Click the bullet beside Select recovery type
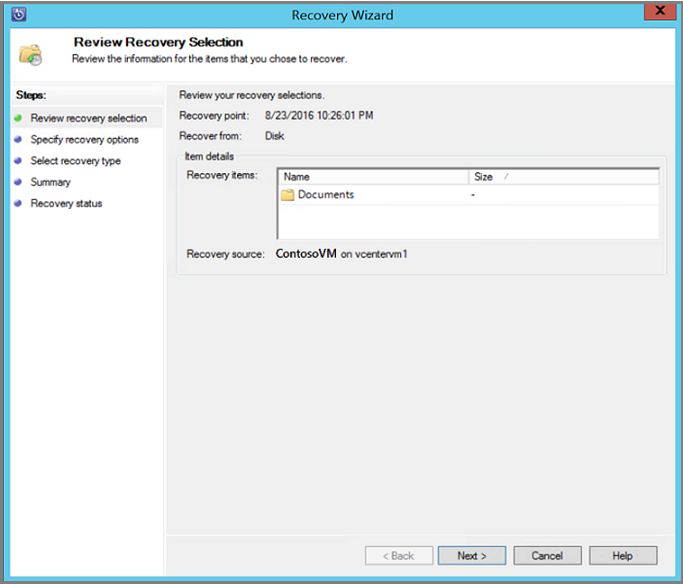This screenshot has width=683, height=584. (18, 161)
